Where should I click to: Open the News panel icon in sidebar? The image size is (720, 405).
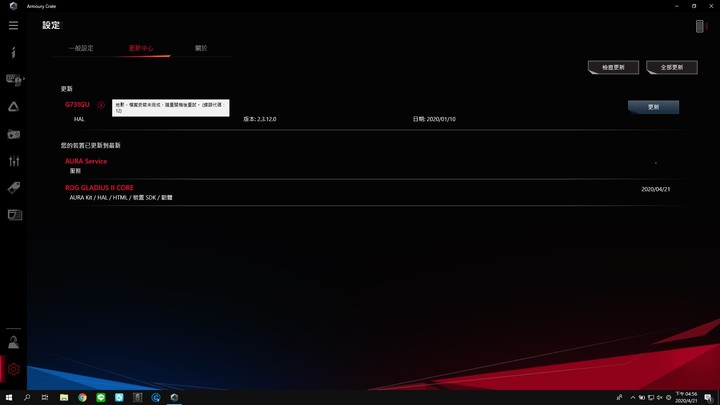pos(14,214)
